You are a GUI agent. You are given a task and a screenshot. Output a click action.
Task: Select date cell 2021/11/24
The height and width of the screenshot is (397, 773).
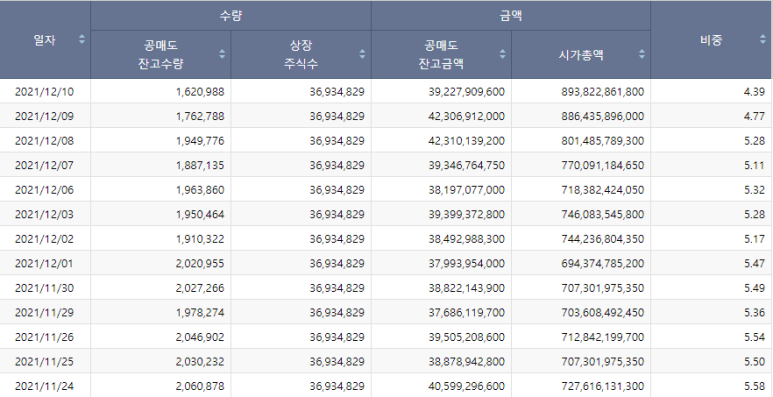tap(44, 386)
